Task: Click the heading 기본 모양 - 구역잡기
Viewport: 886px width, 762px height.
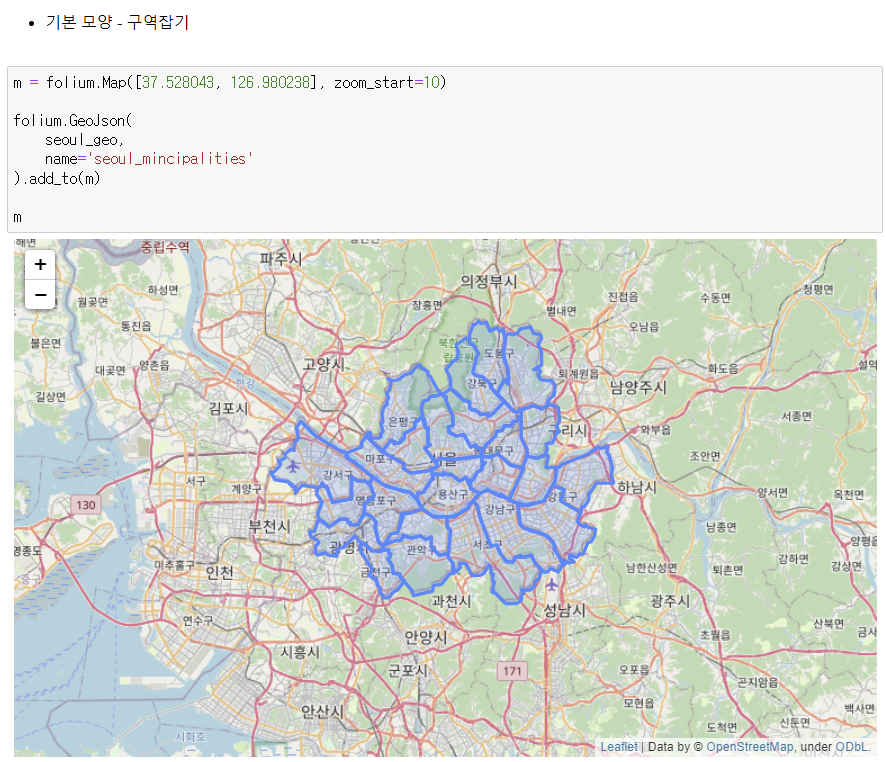Action: [x=117, y=22]
